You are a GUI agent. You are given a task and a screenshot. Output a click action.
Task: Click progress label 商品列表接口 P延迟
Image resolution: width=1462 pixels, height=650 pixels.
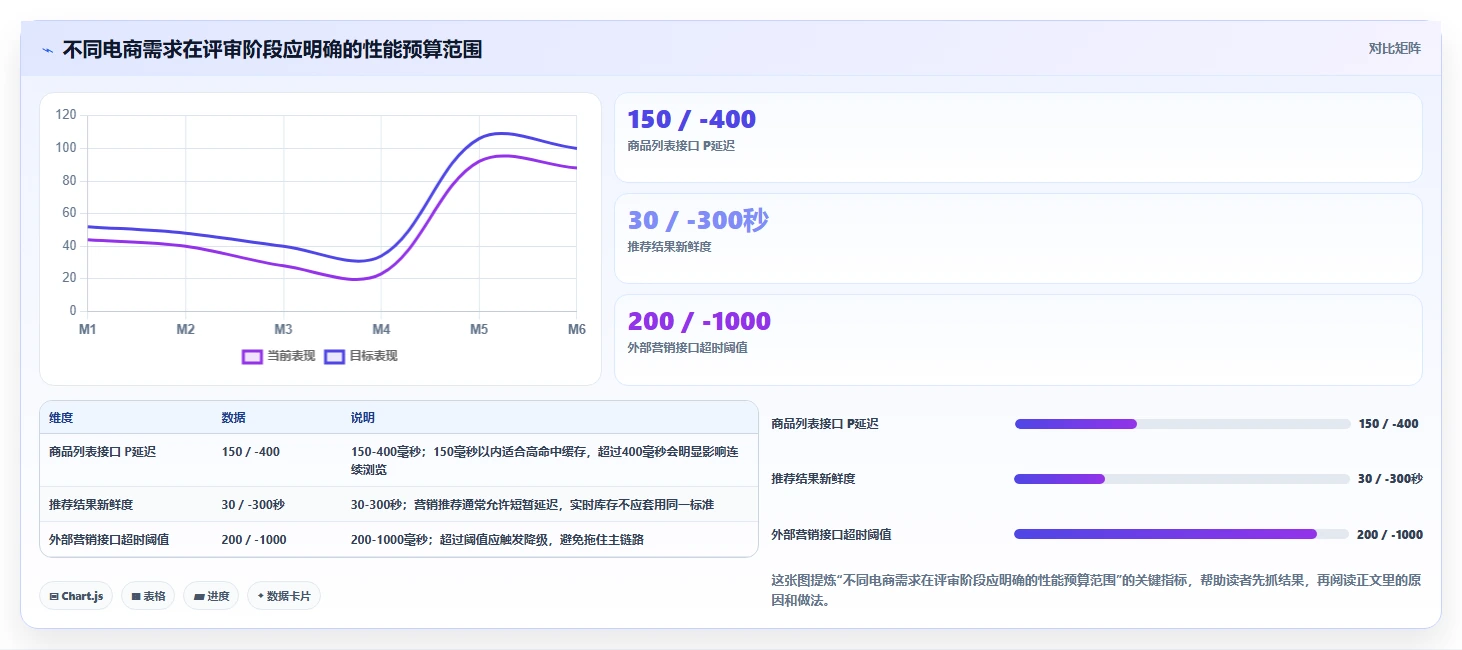pos(825,424)
